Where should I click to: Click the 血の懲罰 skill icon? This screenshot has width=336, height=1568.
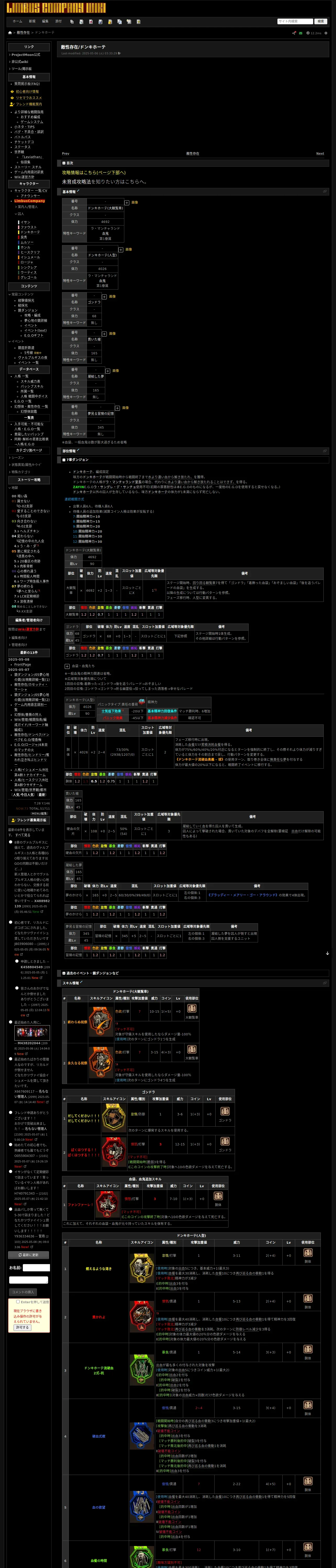(142, 1507)
